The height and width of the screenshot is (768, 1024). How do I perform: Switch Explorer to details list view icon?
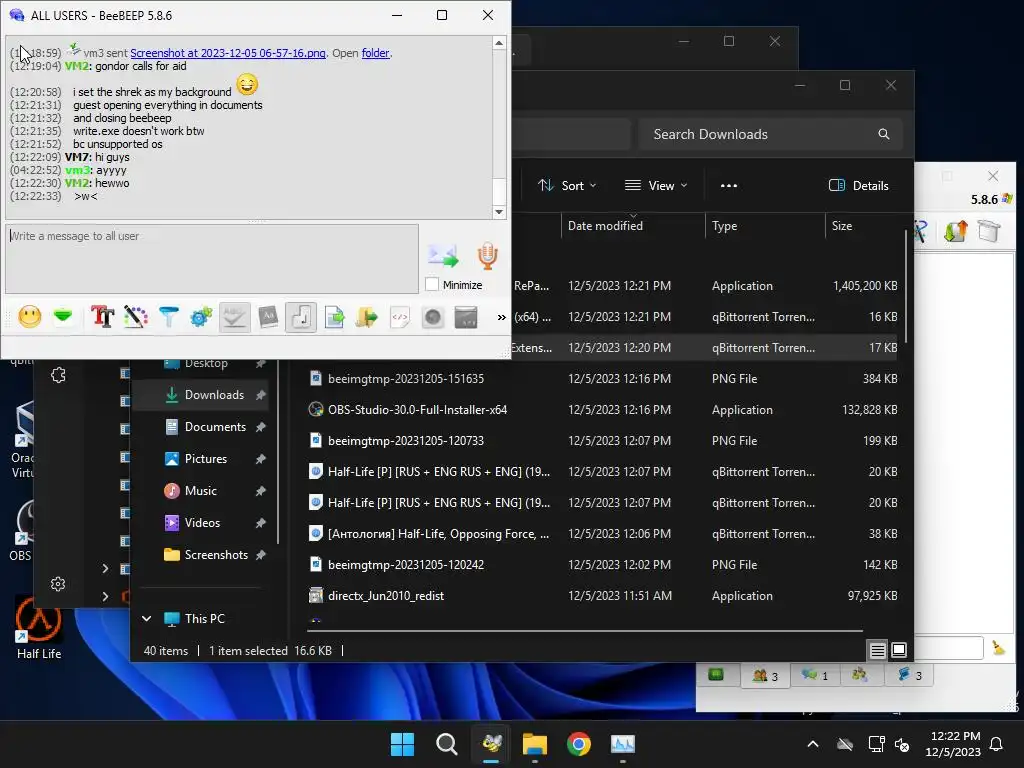click(x=877, y=650)
